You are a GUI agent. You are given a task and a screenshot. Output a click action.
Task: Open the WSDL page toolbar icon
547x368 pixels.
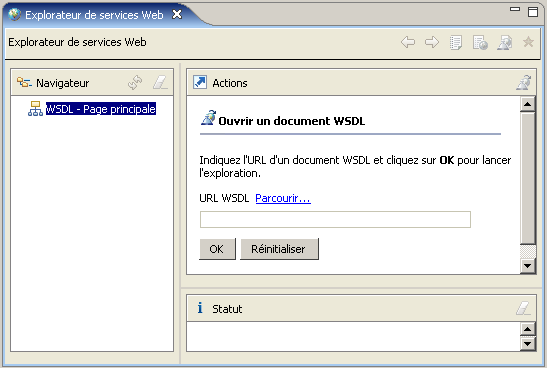pyautogui.click(x=505, y=43)
